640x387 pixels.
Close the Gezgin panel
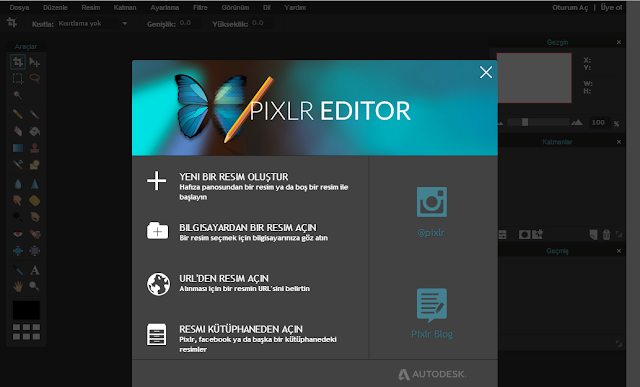(x=619, y=42)
